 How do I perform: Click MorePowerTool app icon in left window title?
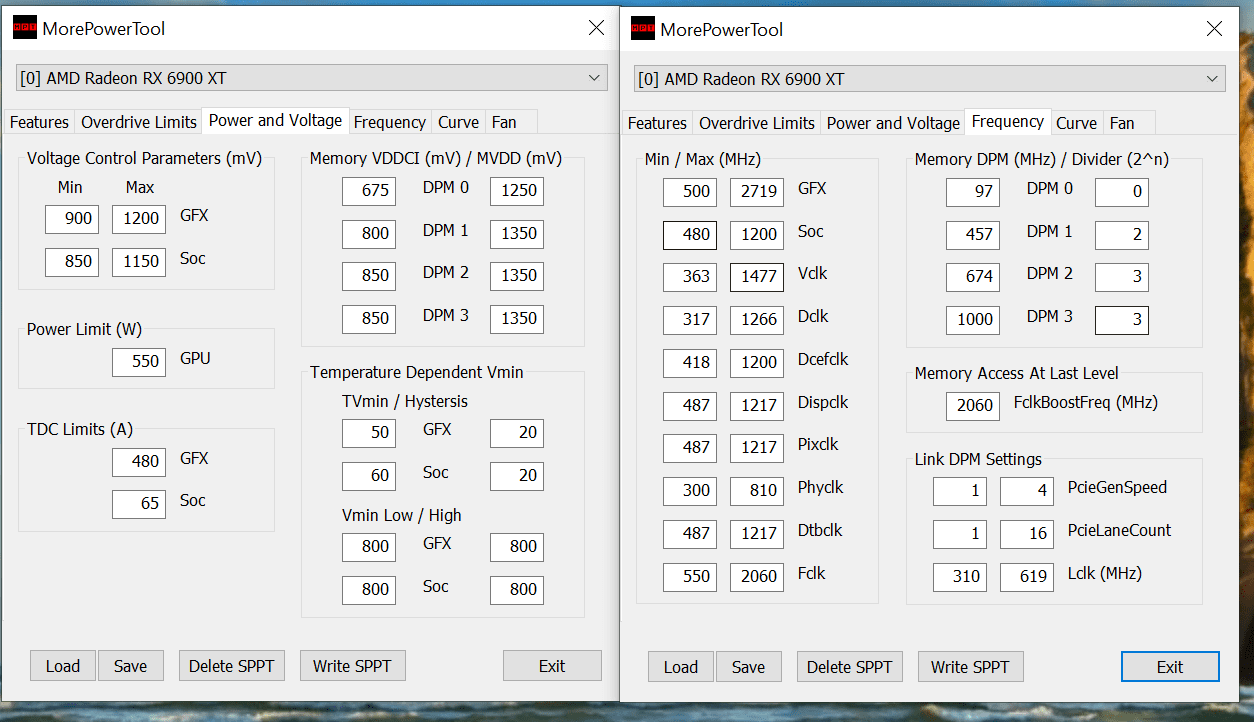[x=25, y=28]
